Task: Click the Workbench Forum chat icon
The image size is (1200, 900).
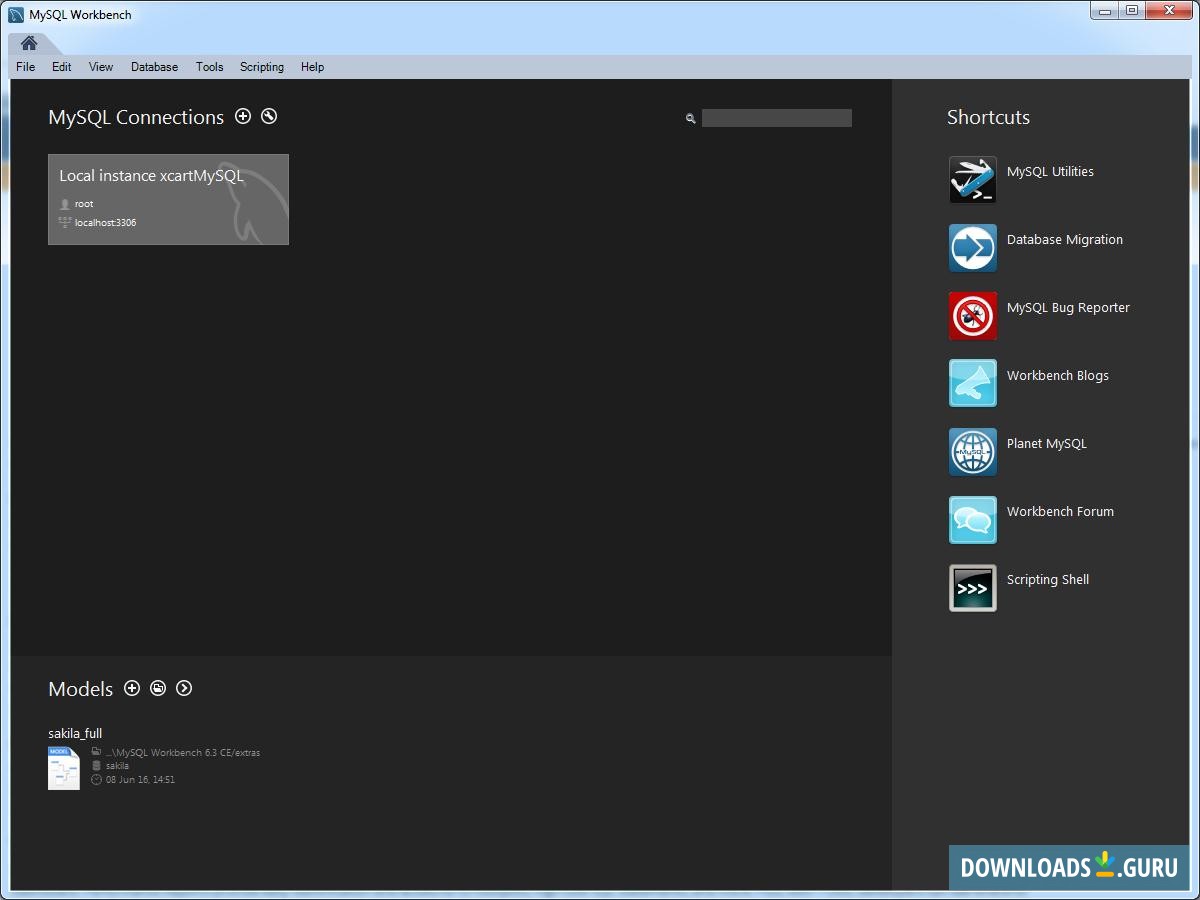Action: (x=973, y=520)
